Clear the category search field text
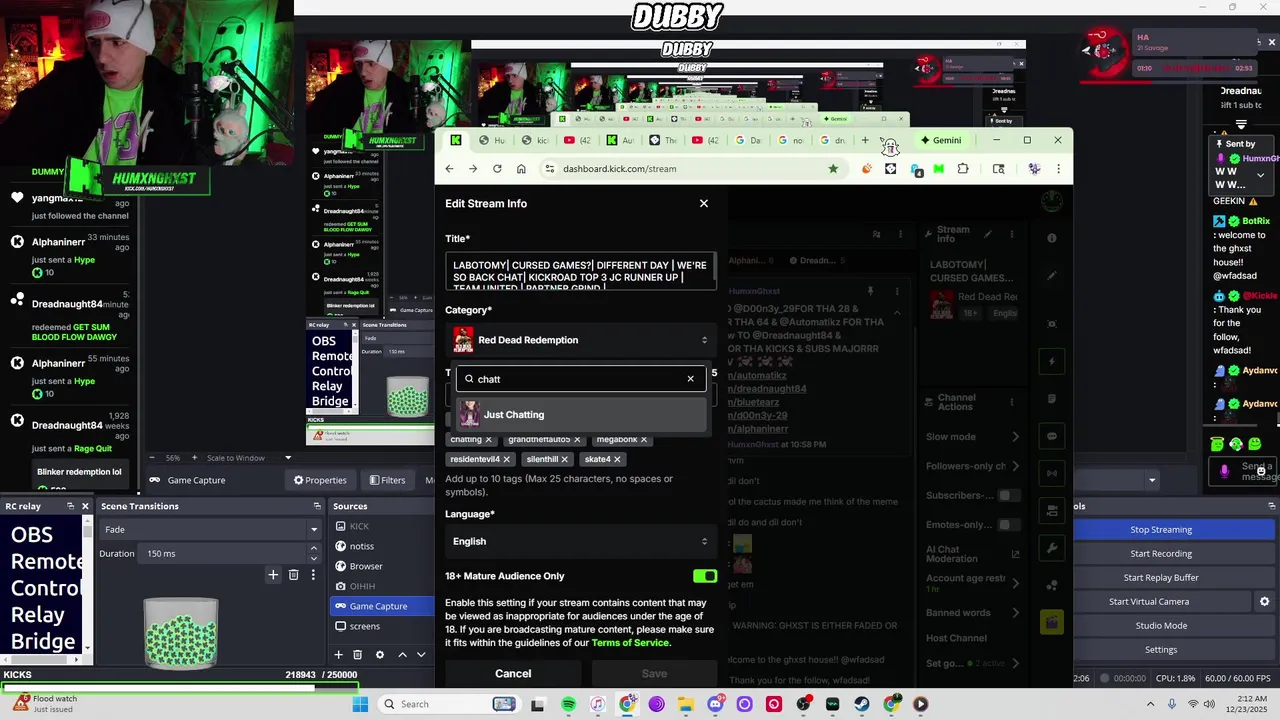This screenshot has height=720, width=1280. [690, 379]
